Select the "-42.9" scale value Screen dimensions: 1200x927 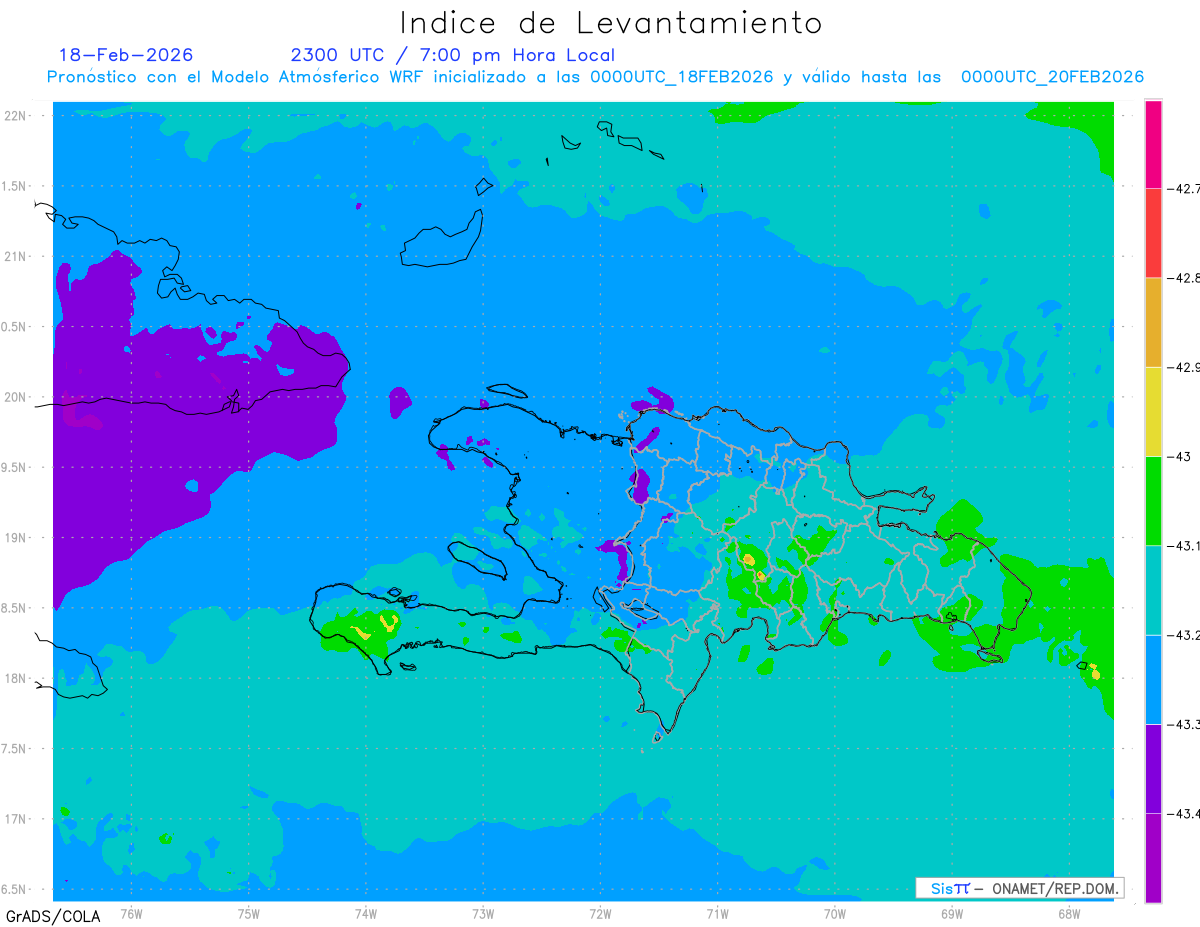coord(1183,368)
